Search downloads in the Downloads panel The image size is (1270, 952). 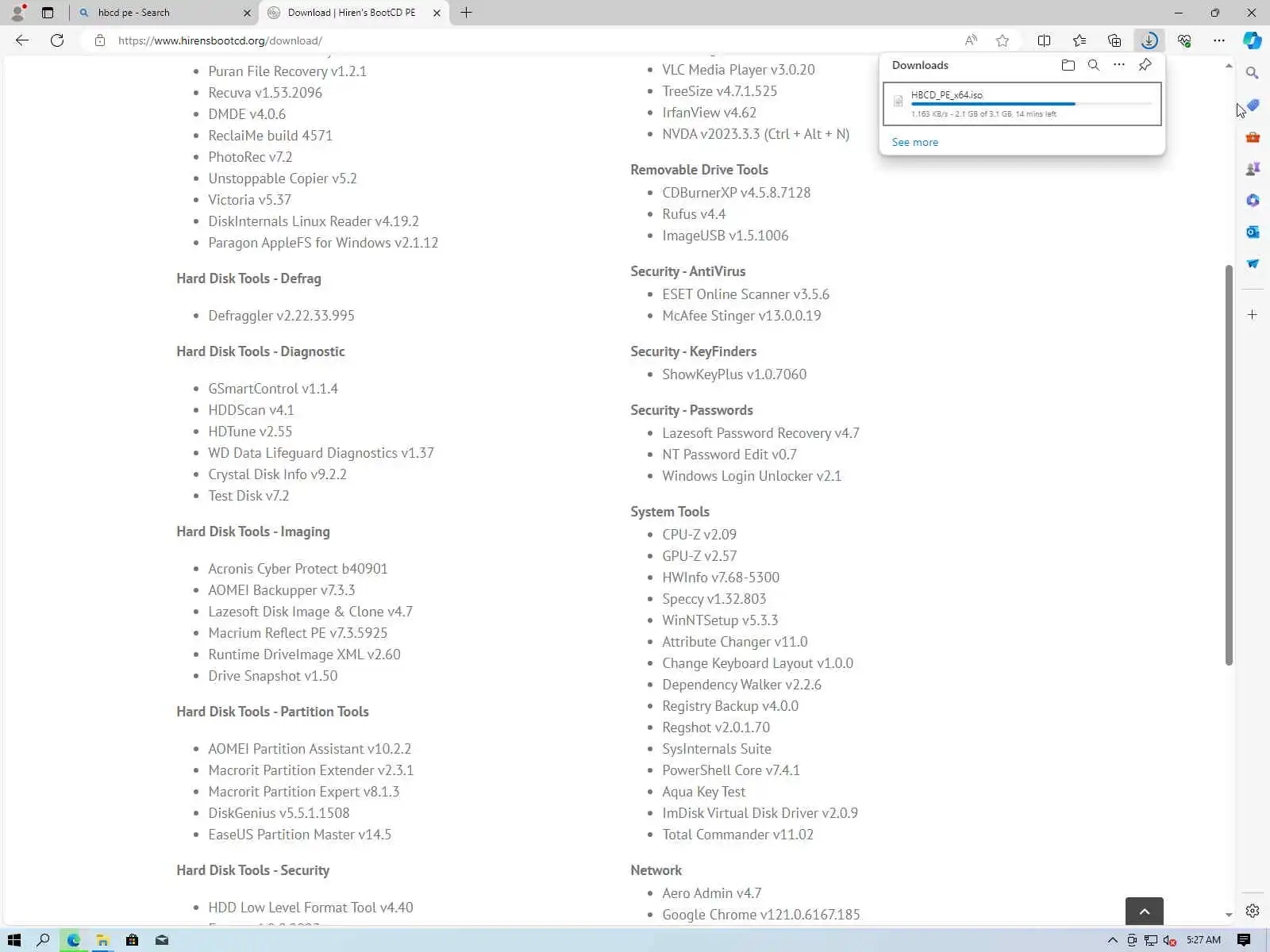pos(1094,65)
